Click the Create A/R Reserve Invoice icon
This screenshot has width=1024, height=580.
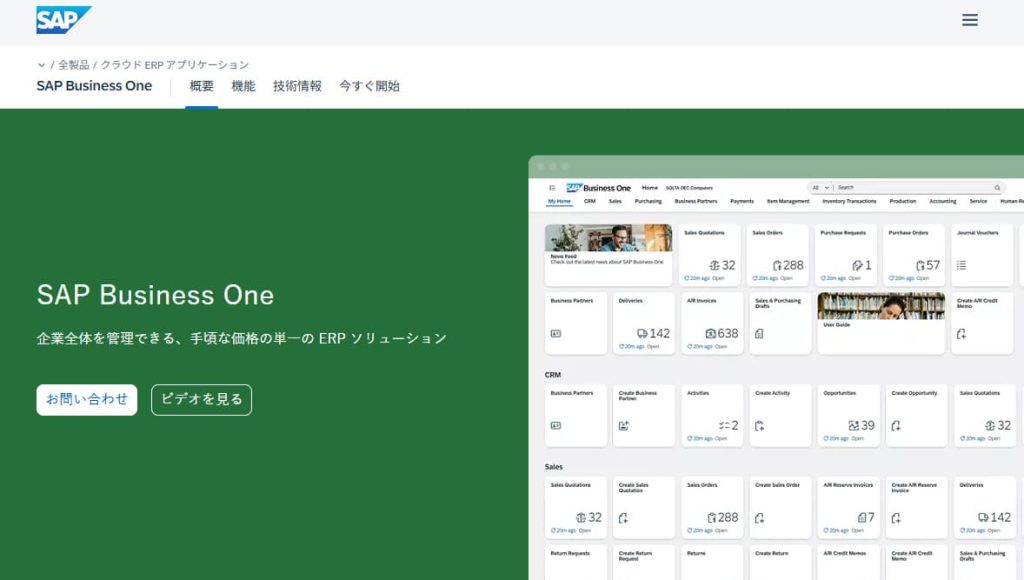point(896,518)
